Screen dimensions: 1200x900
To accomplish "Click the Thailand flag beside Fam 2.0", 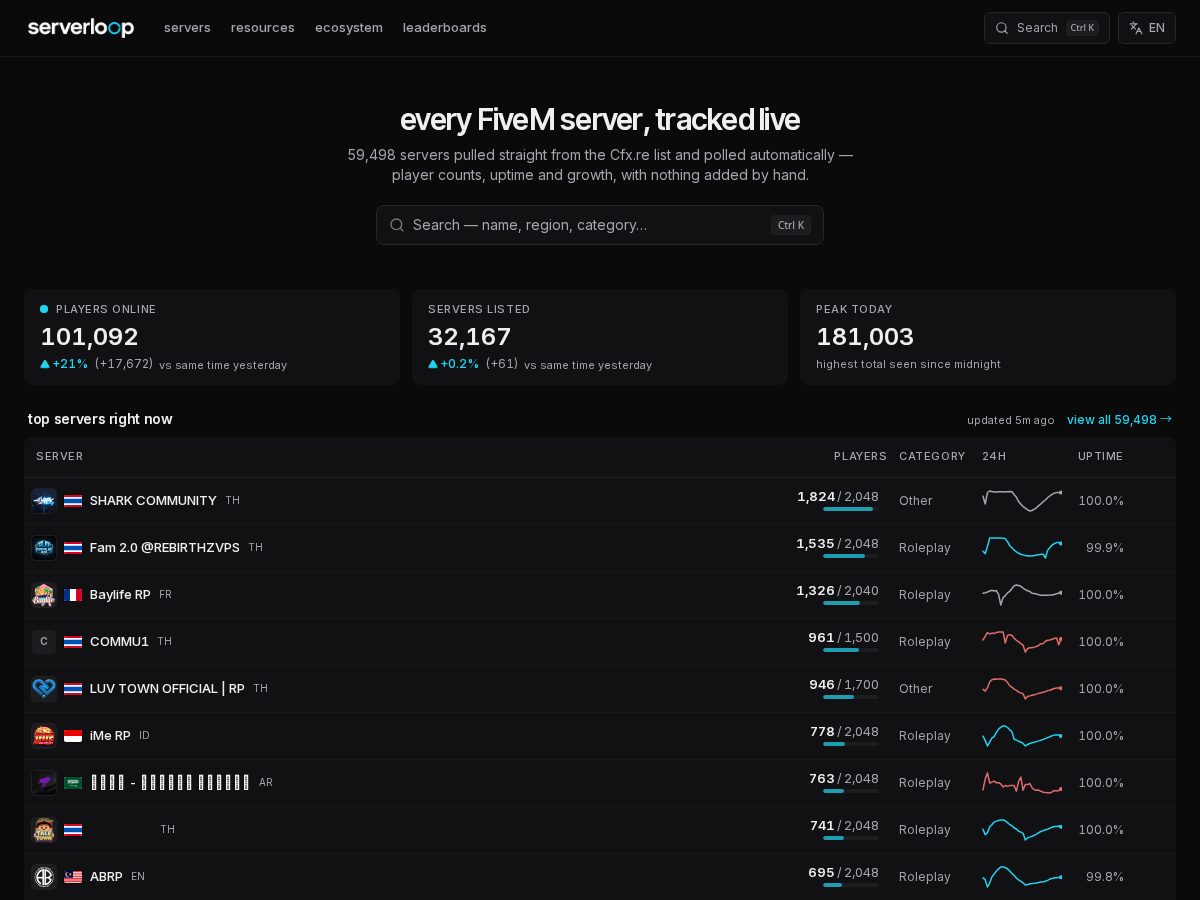I will click(73, 548).
